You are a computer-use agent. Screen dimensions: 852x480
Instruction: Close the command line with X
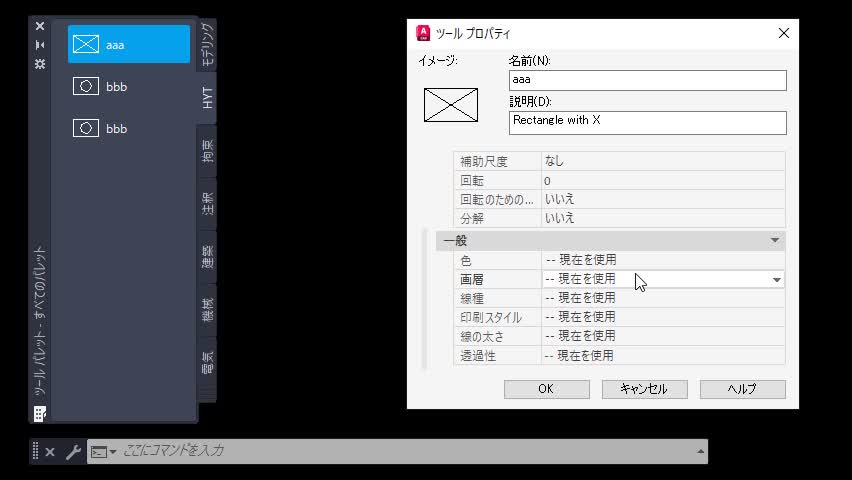click(50, 452)
